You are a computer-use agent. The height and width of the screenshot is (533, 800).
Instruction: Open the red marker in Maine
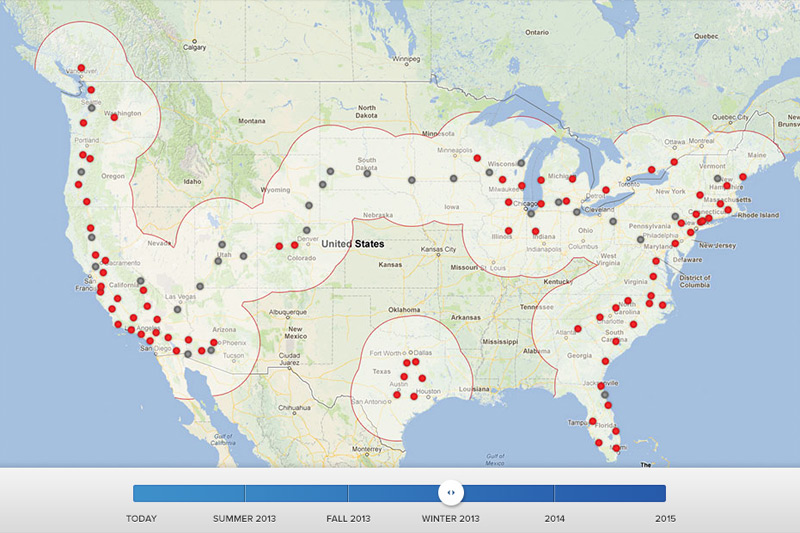pyautogui.click(x=743, y=177)
